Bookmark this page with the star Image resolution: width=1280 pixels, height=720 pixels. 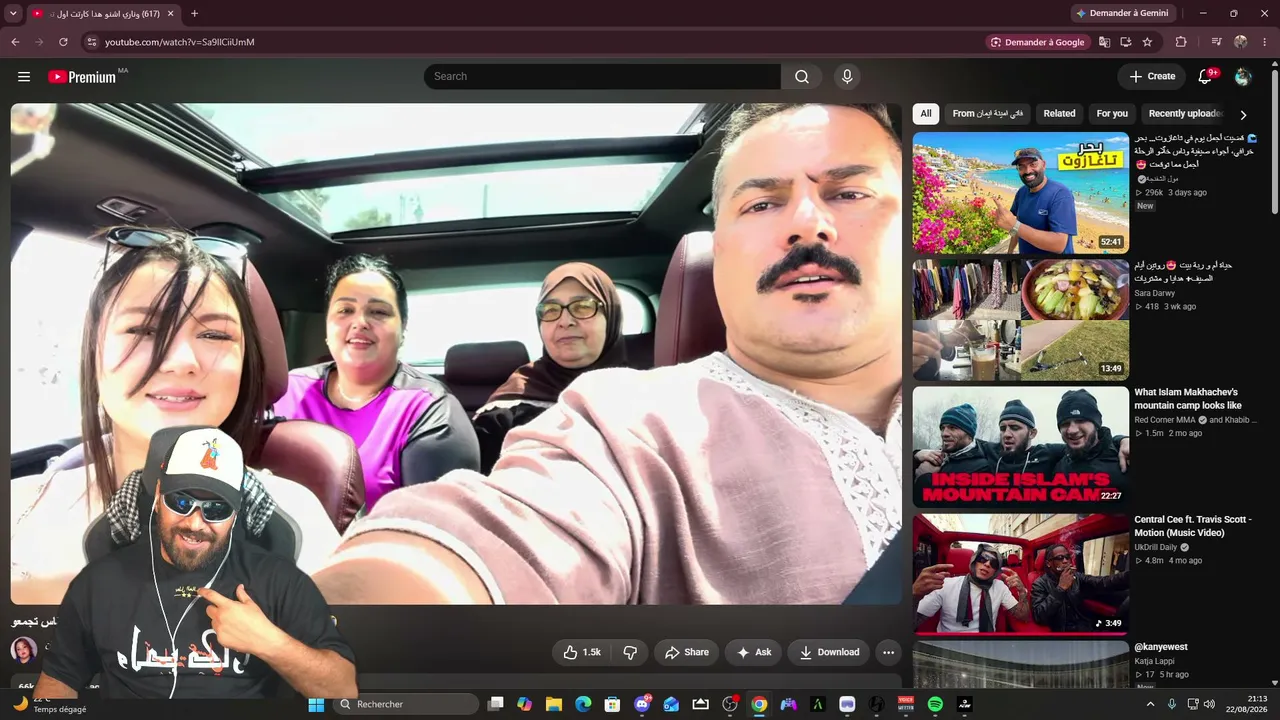coord(1147,42)
